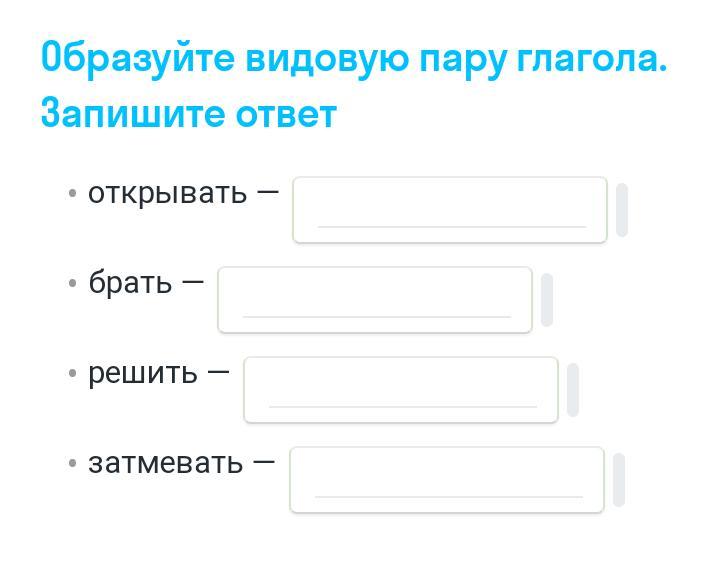
Task: Click the word решить
Action: (x=143, y=373)
